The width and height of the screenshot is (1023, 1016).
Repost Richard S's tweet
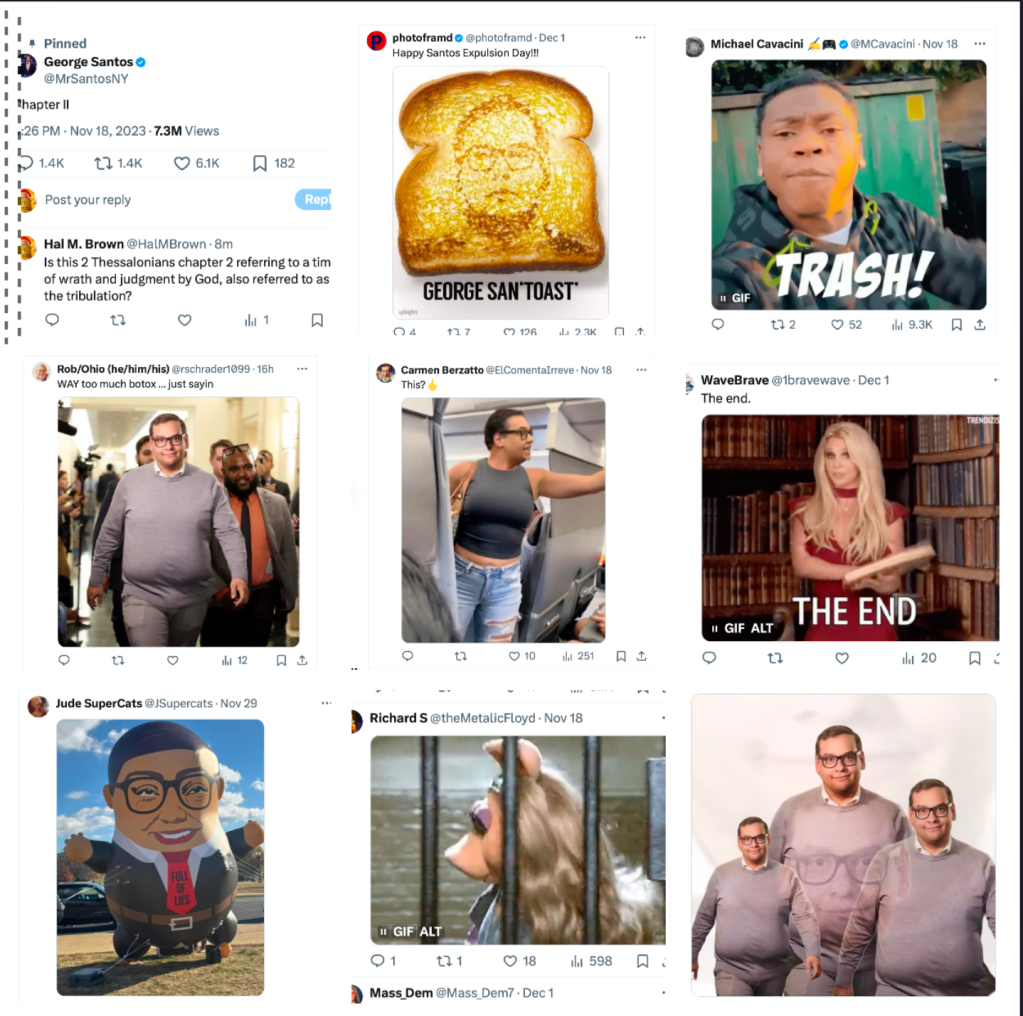point(444,961)
